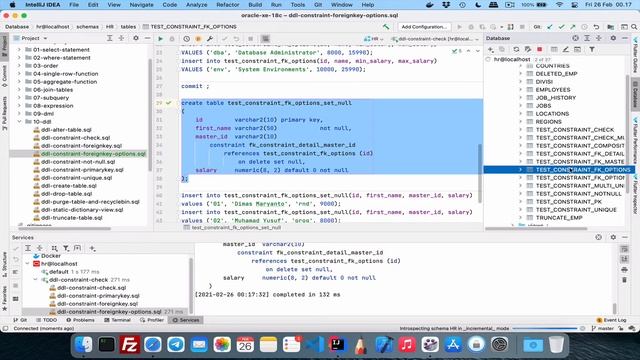Click the orange transaction mode icon in editor toolbar
640x360 pixels.
[198, 39]
